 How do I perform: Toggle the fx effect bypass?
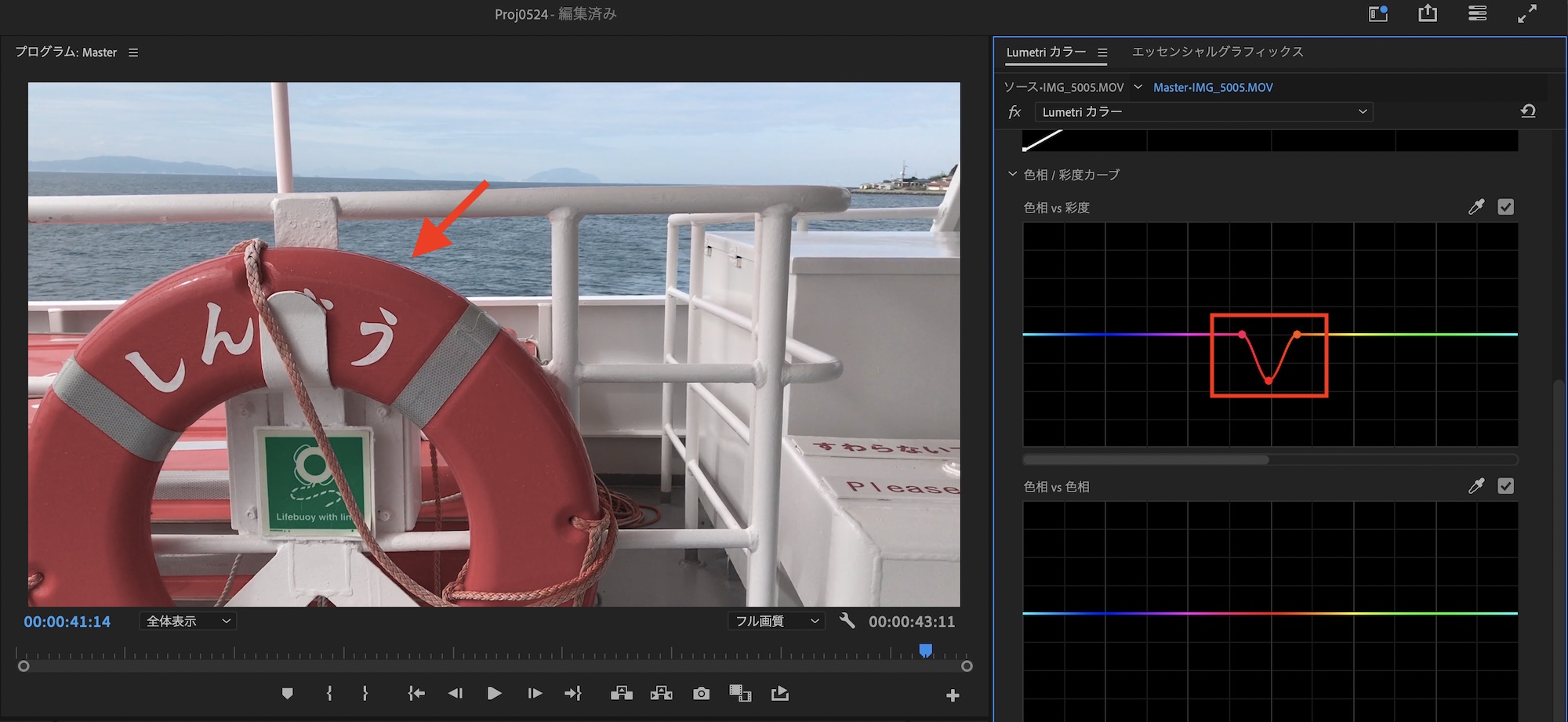(x=1014, y=112)
